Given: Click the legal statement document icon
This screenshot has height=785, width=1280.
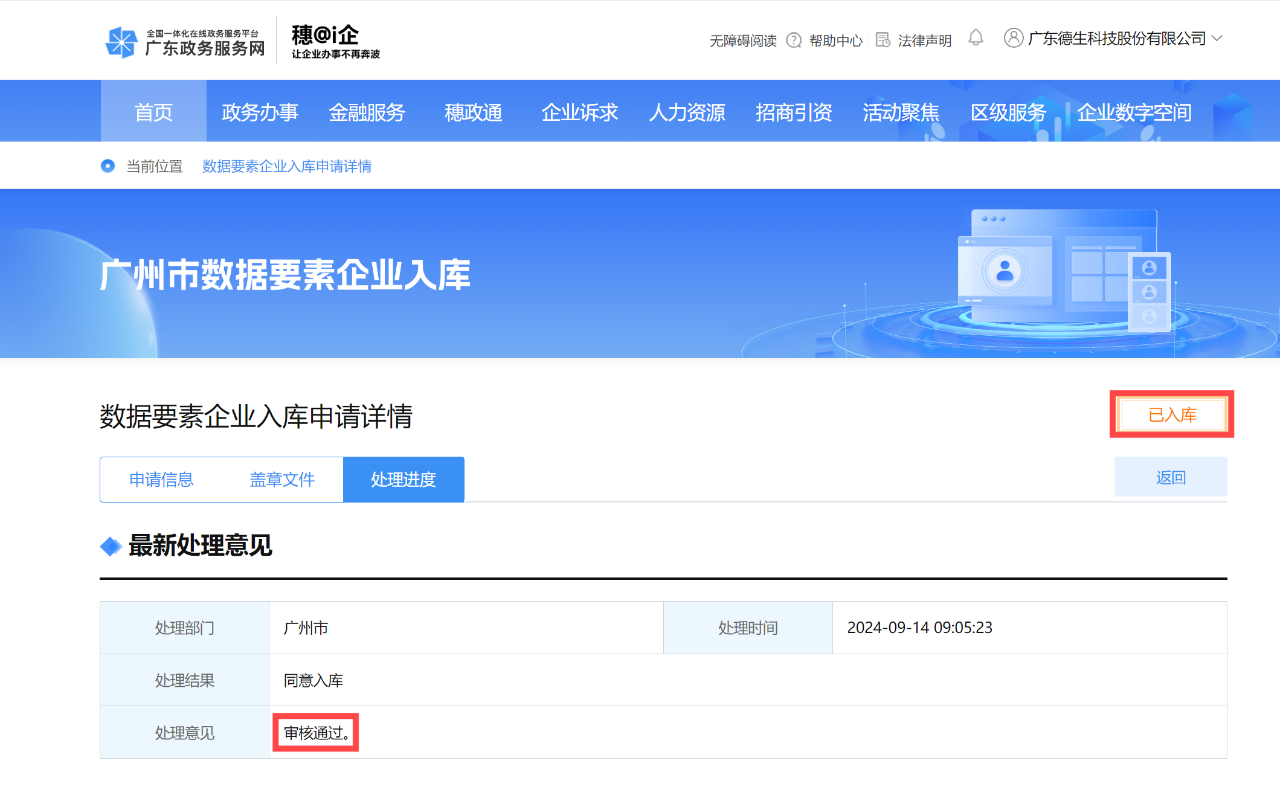Looking at the screenshot, I should (x=883, y=40).
